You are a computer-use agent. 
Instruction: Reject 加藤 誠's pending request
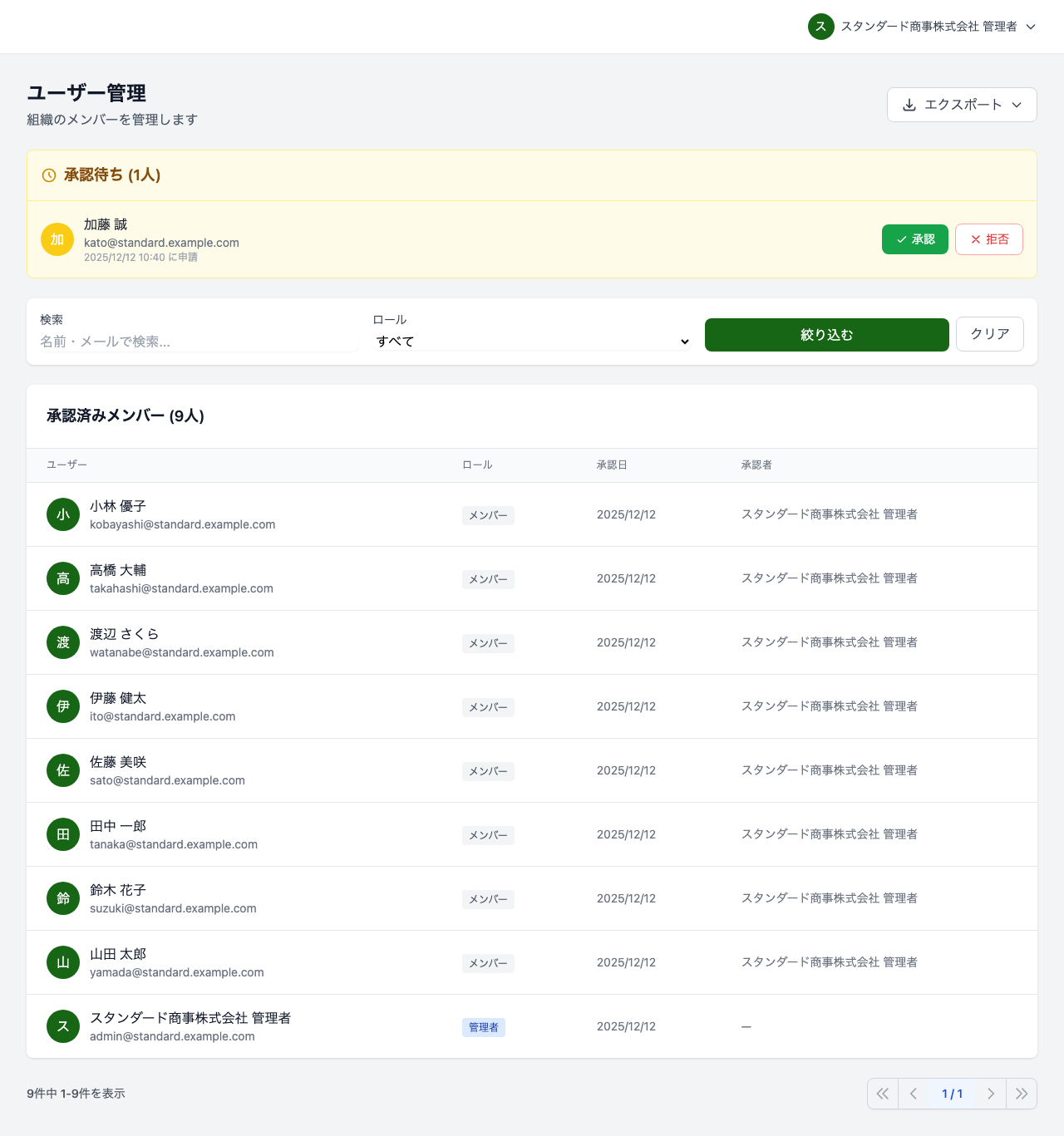[x=988, y=239]
